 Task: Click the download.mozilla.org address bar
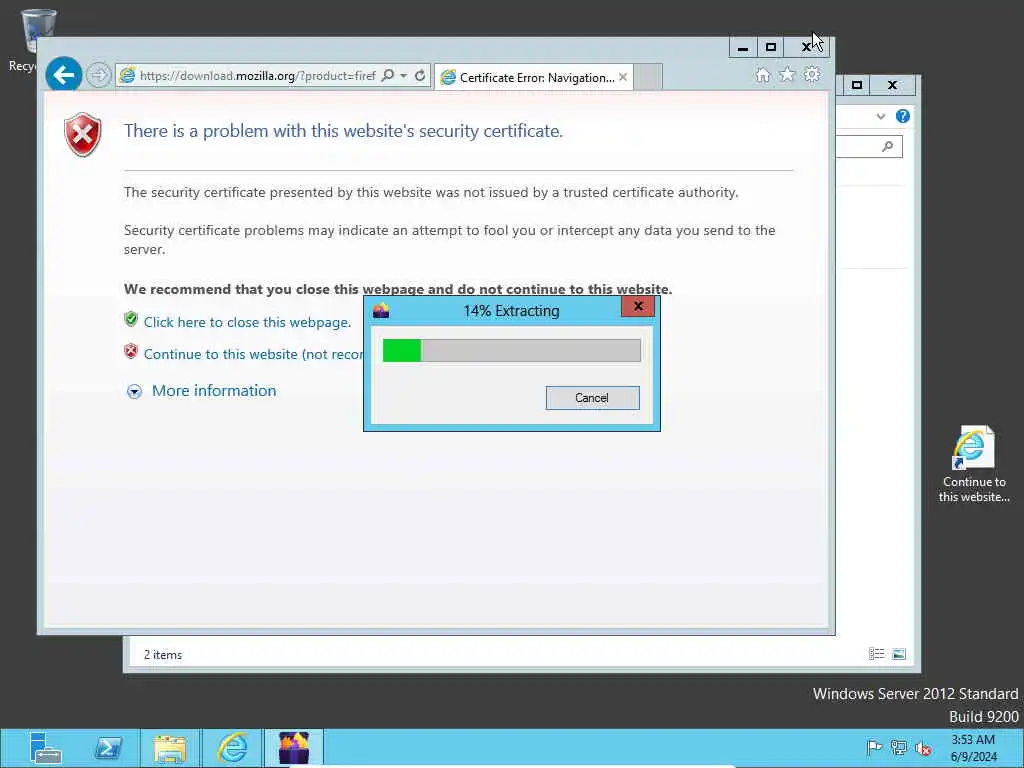tap(257, 76)
